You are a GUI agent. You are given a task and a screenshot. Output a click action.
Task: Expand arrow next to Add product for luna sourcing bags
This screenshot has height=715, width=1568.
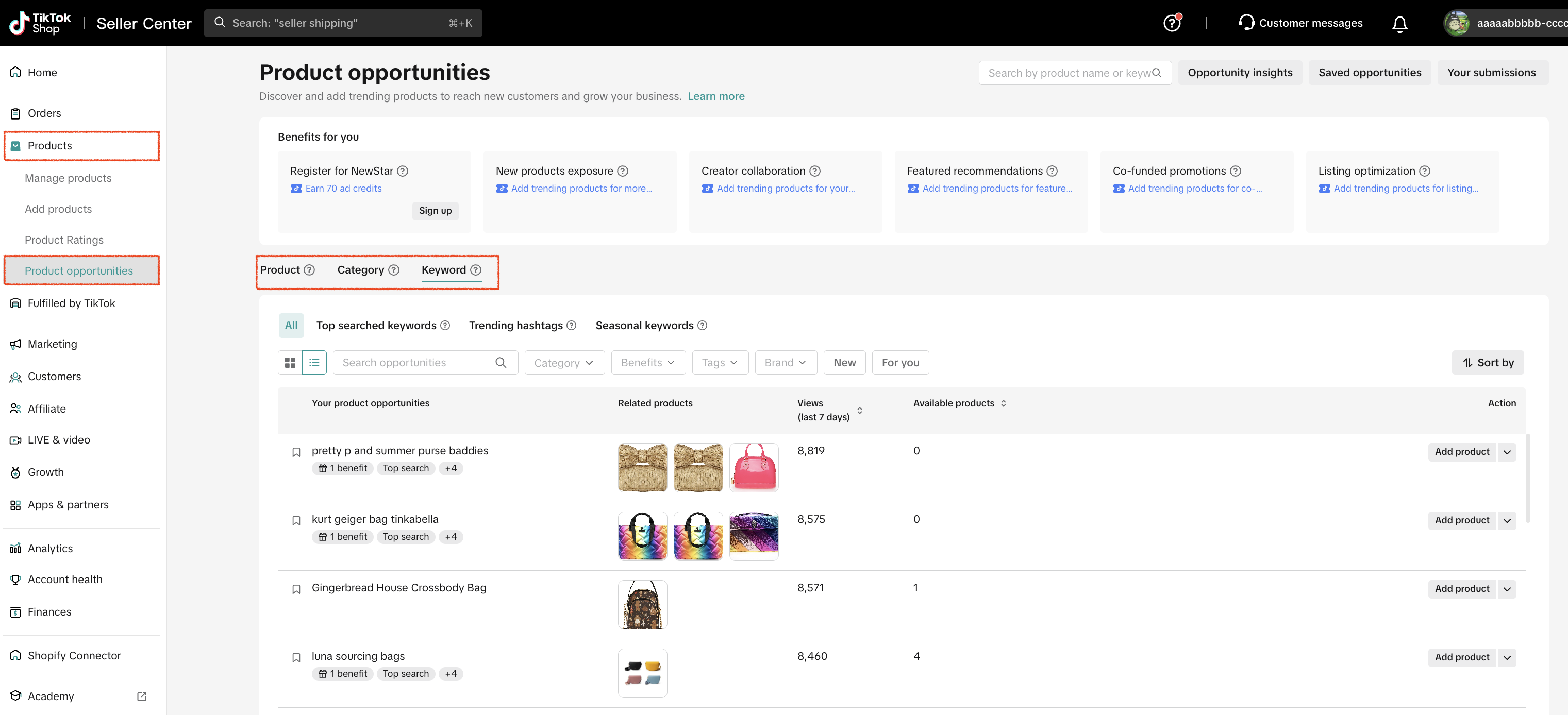pos(1507,657)
